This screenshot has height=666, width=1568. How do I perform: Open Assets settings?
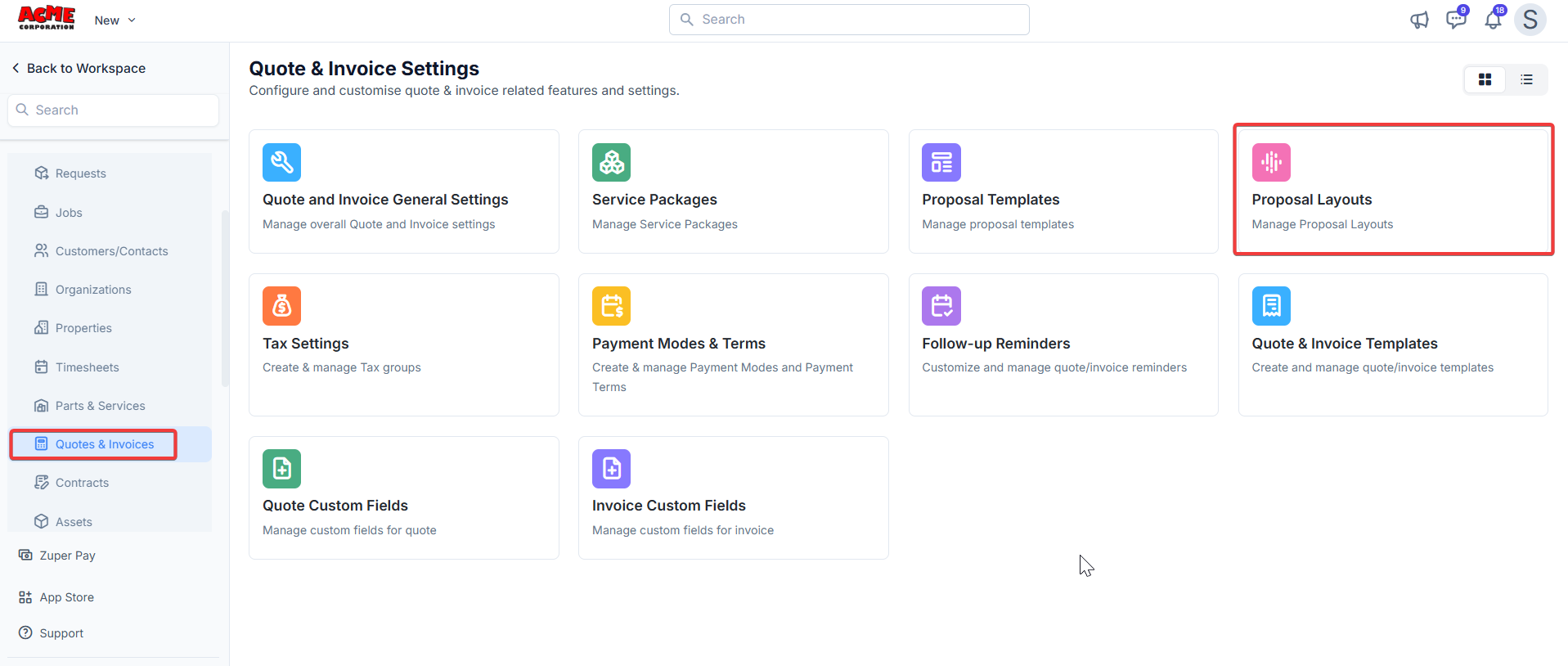(74, 522)
